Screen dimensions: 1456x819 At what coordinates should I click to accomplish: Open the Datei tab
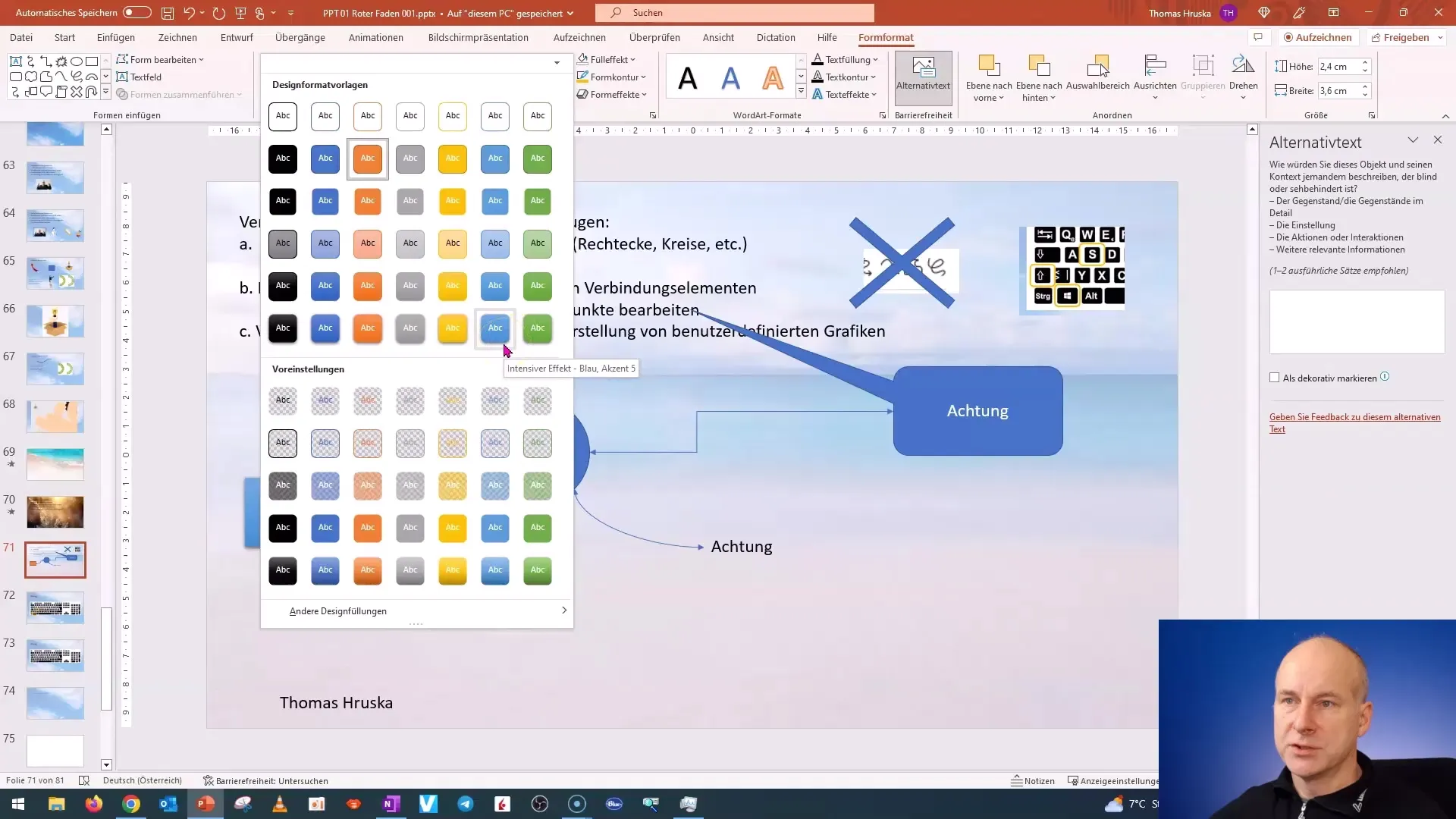coord(21,37)
